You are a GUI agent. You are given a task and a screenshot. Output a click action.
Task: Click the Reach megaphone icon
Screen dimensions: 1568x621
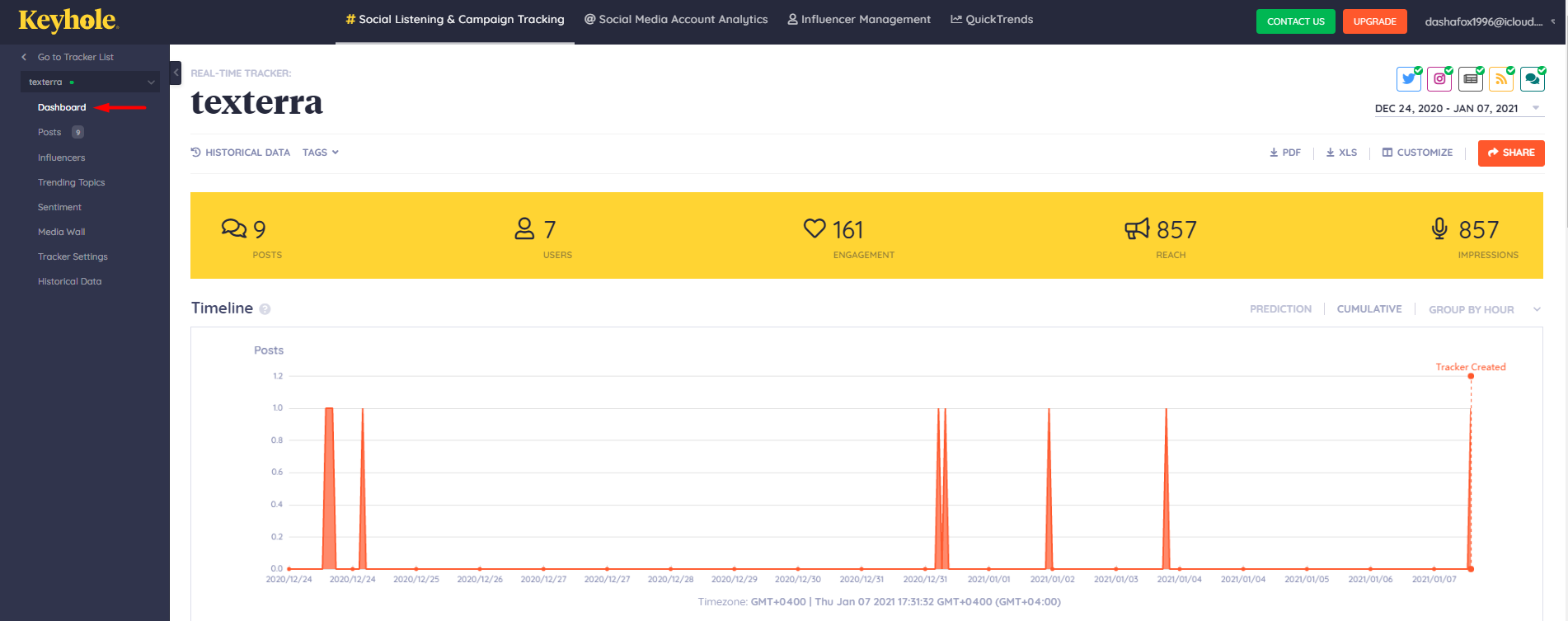click(x=1137, y=228)
